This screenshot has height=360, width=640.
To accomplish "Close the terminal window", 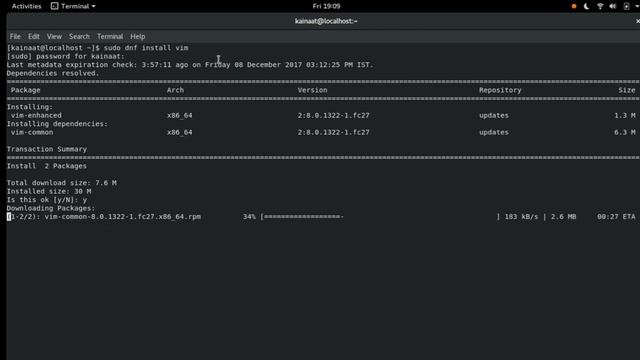I will [x=637, y=21].
